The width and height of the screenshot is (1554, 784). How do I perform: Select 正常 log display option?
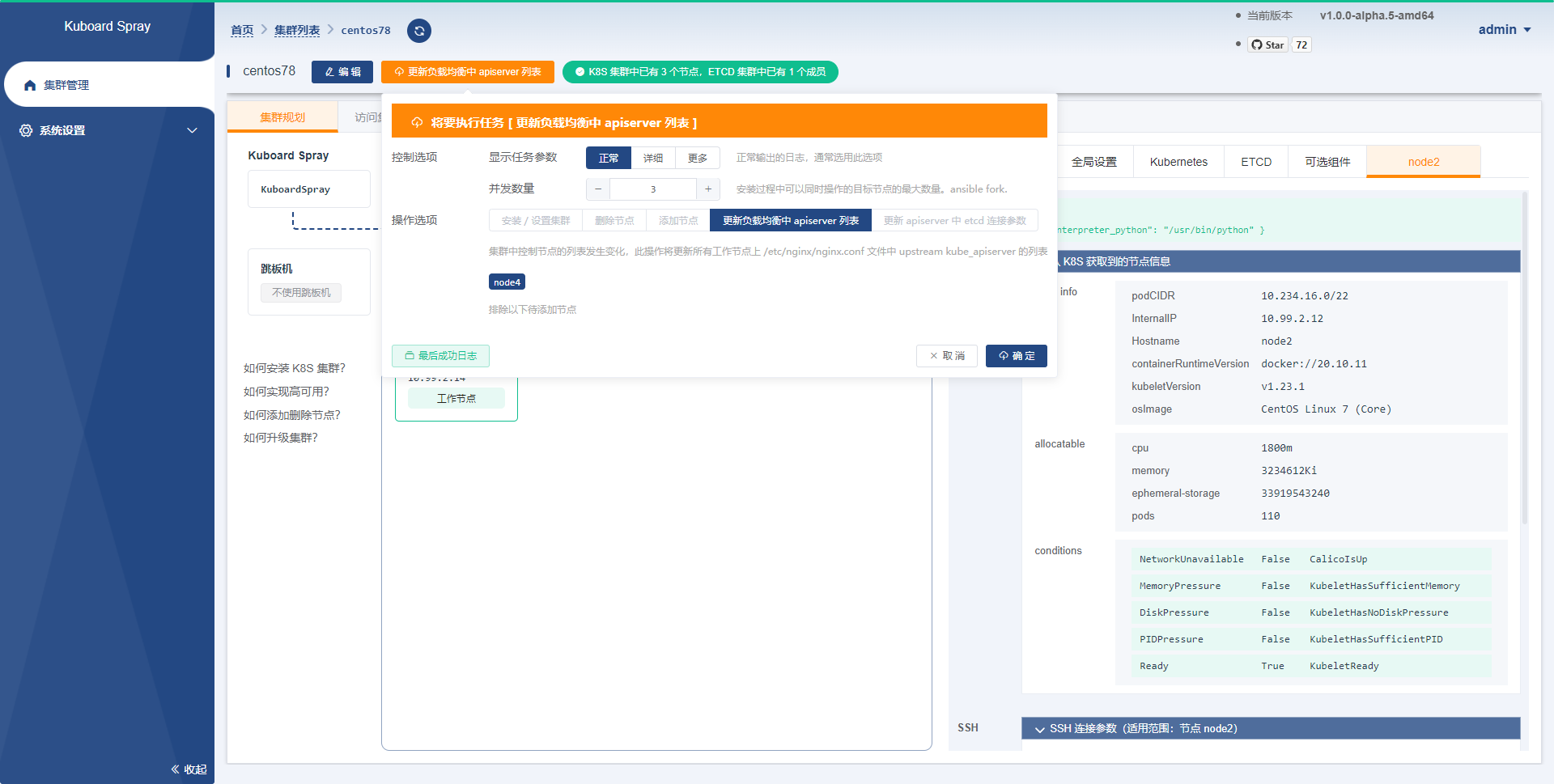(x=609, y=158)
